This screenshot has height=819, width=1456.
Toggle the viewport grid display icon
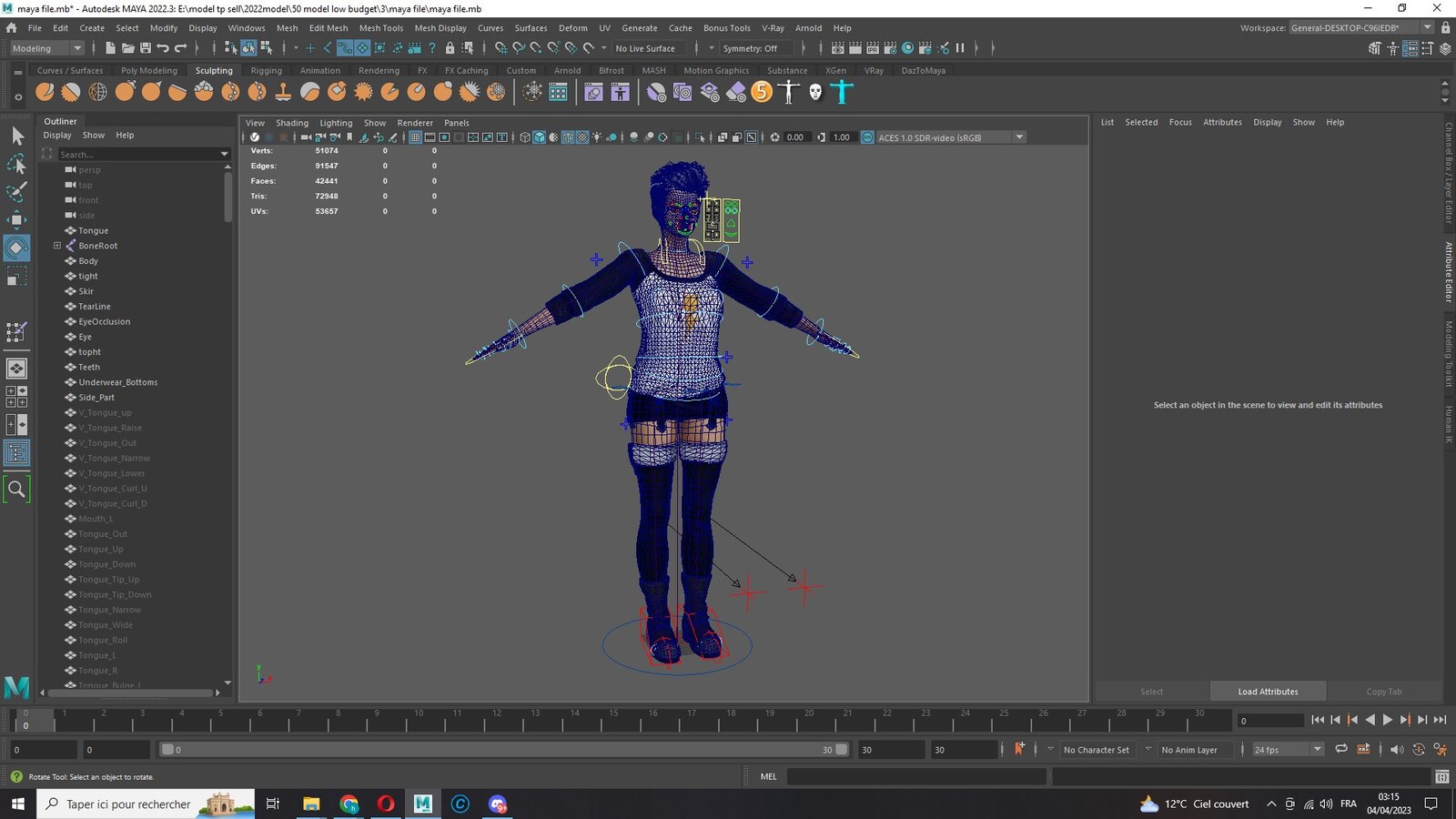(x=415, y=137)
